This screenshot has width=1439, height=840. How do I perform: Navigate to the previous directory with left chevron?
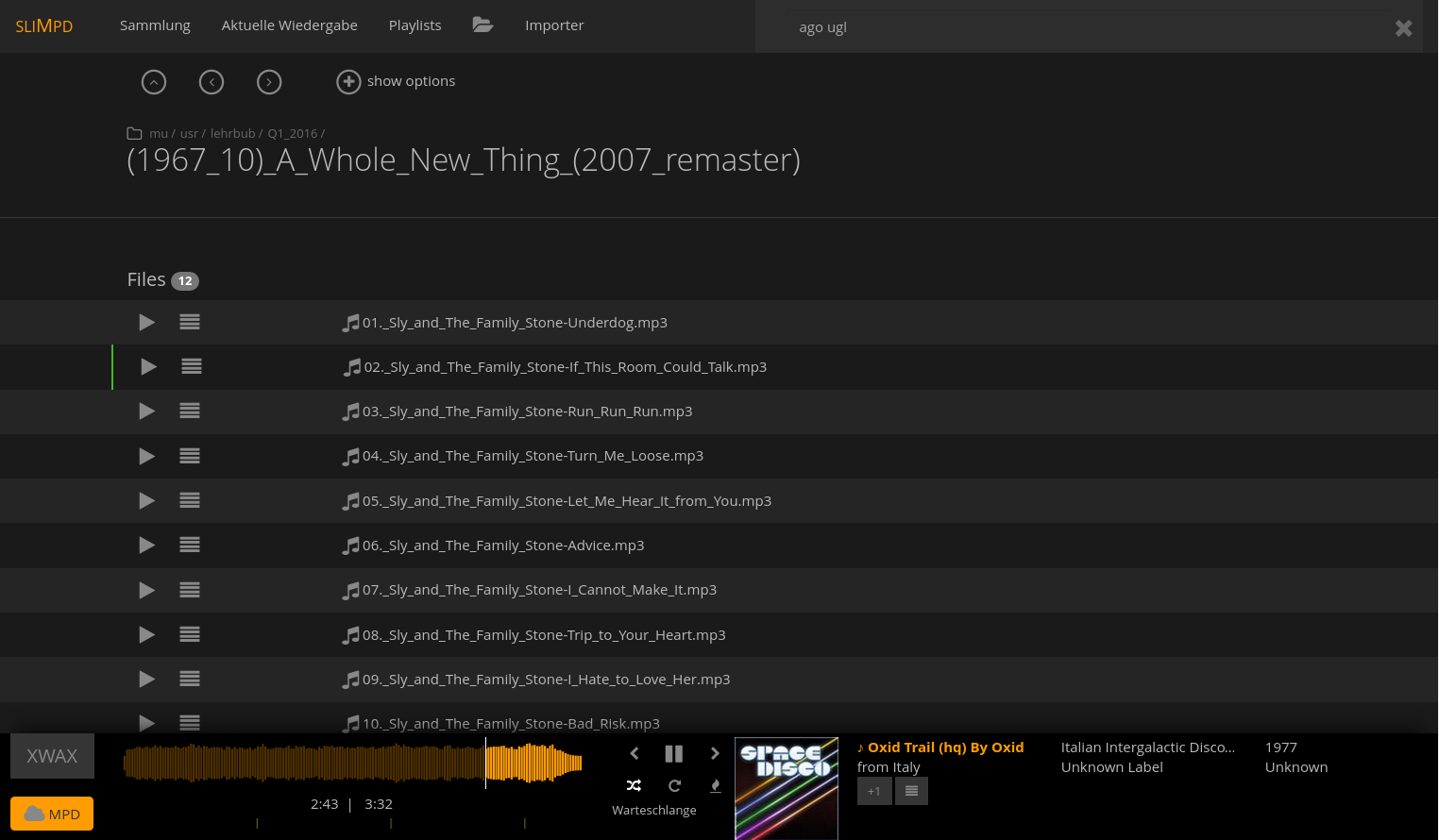point(212,82)
